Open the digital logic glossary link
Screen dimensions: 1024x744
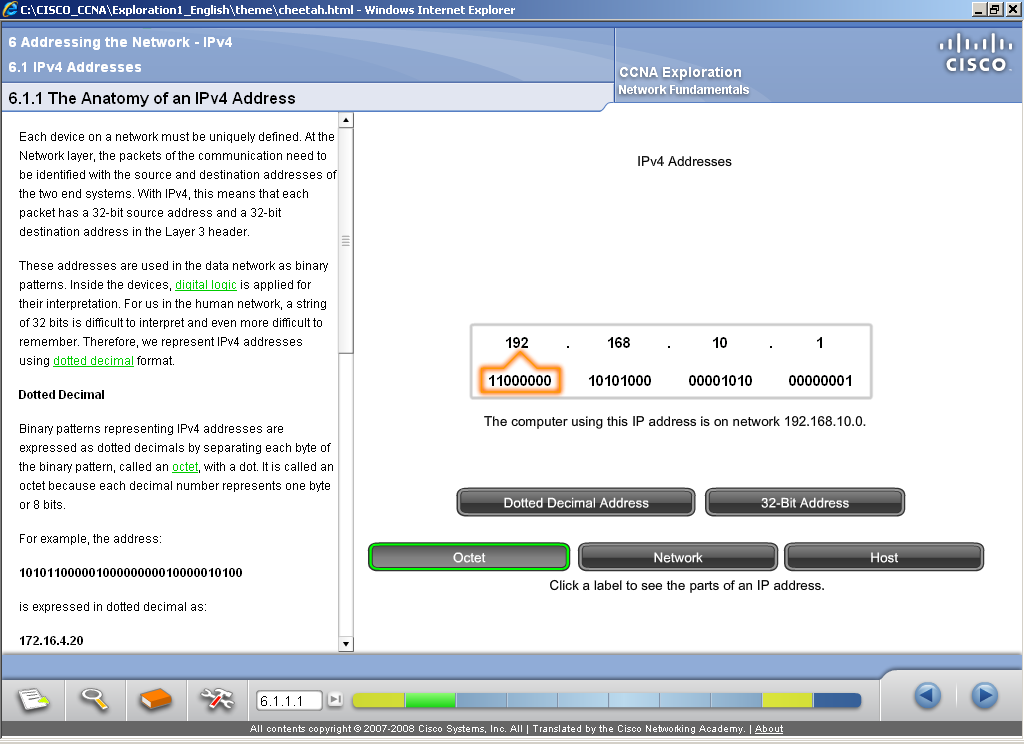coord(206,285)
